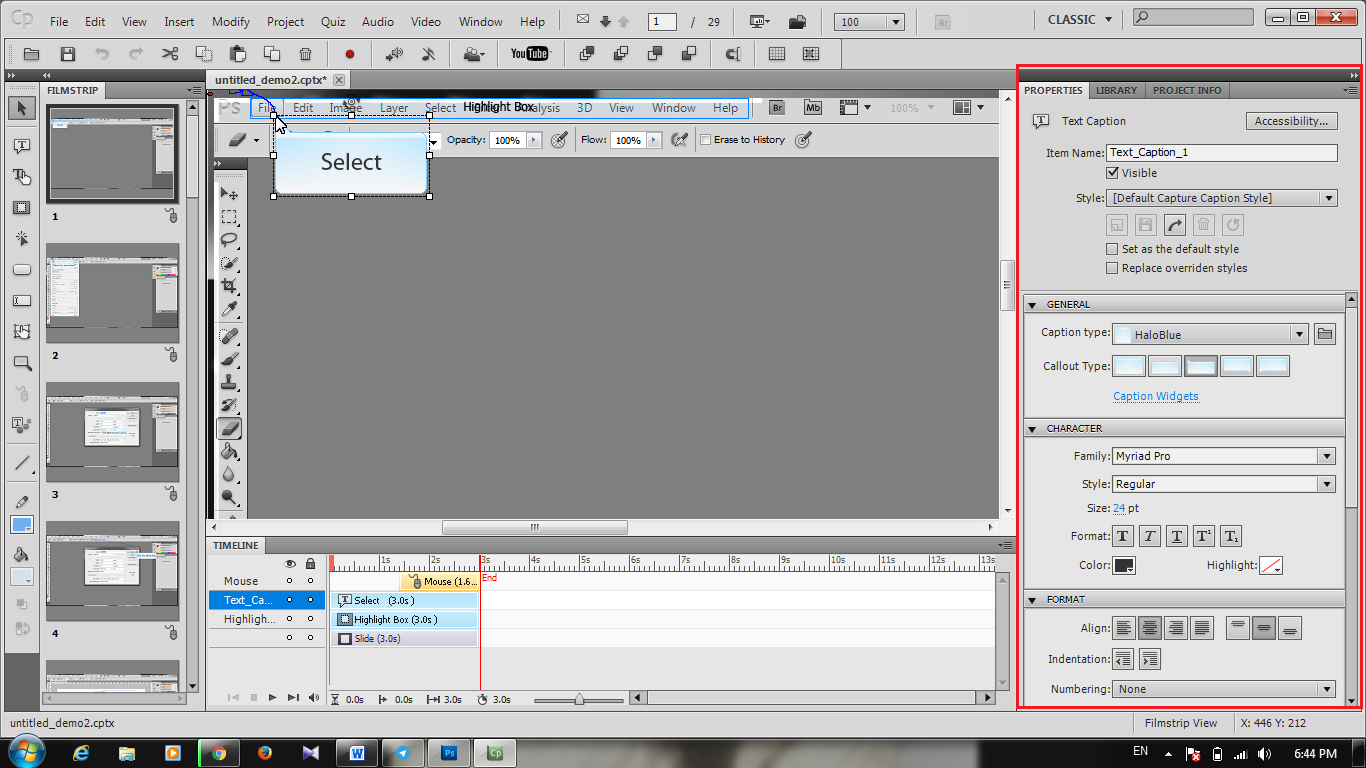Apply Italic text format
The image size is (1366, 768).
[1150, 537]
